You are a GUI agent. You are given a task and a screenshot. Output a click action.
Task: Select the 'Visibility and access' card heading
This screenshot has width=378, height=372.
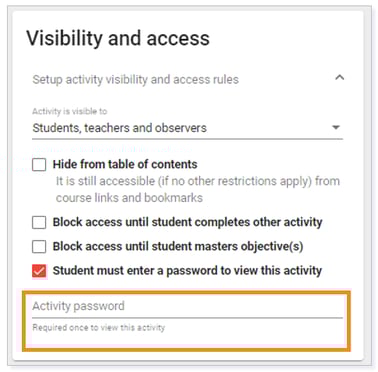(118, 38)
